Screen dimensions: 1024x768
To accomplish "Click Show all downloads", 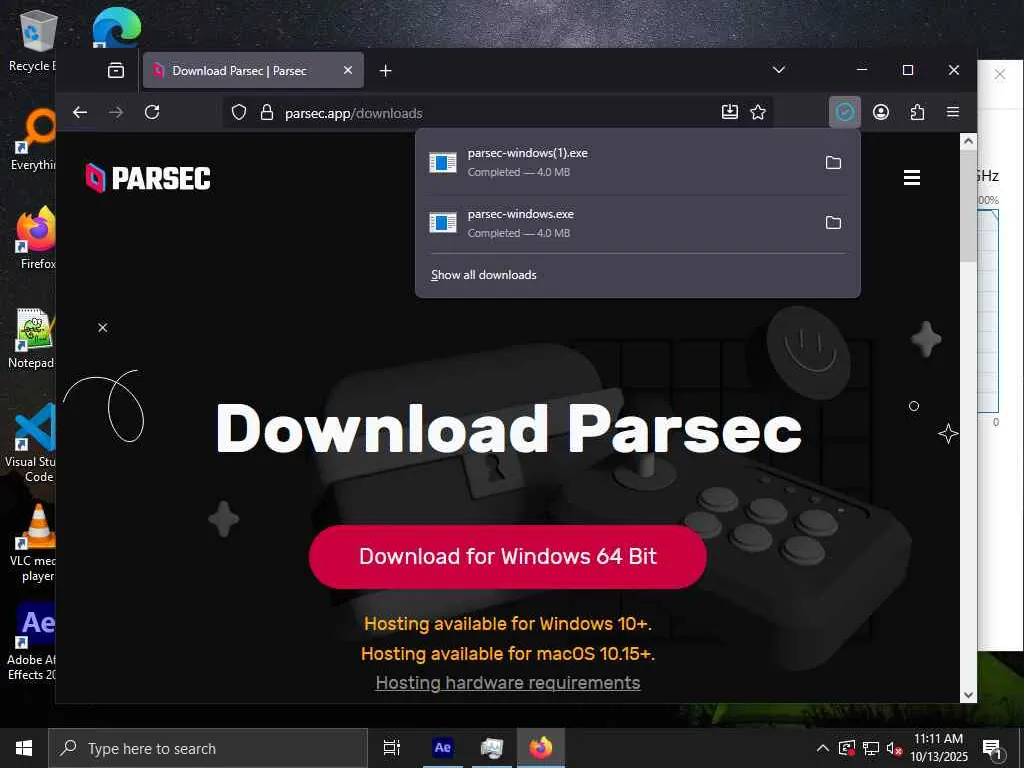I will 484,275.
